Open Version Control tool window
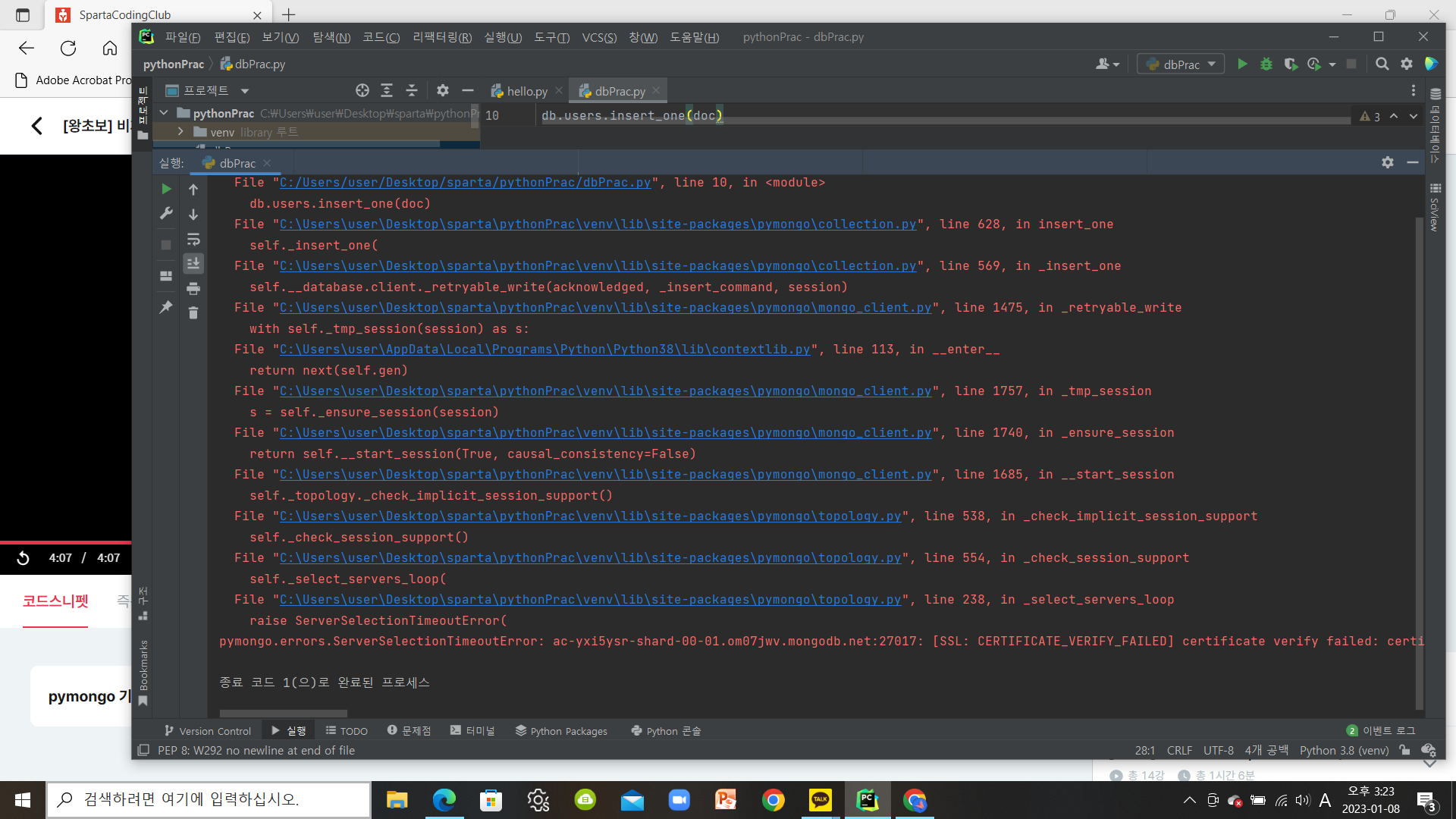 coord(208,731)
